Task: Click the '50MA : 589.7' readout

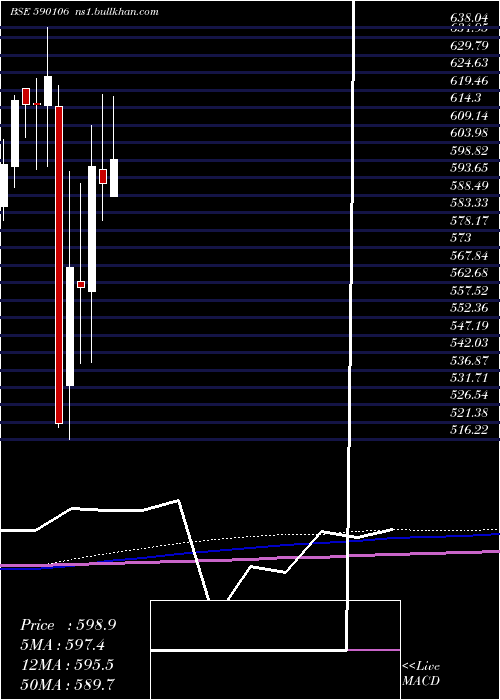Action: [68, 684]
